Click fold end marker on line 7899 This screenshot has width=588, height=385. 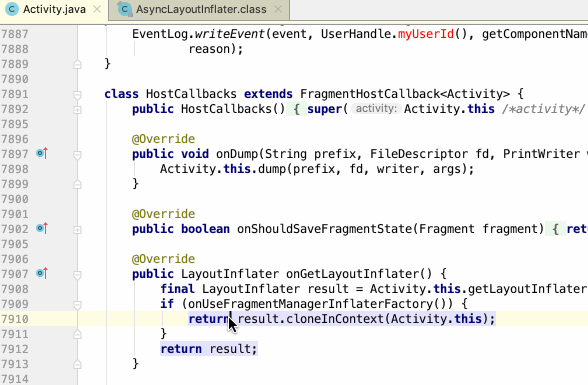[x=77, y=184]
